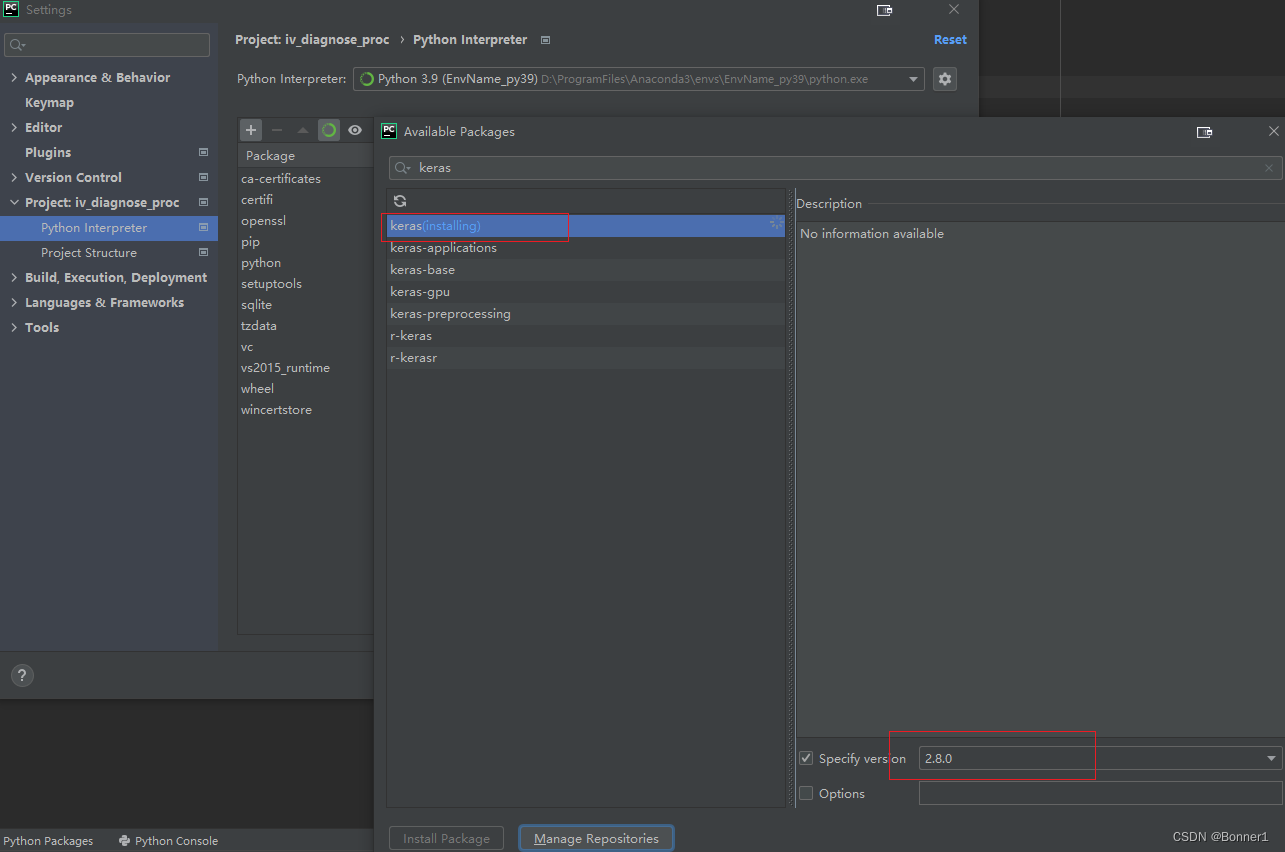Select the keras-base package

coord(586,270)
